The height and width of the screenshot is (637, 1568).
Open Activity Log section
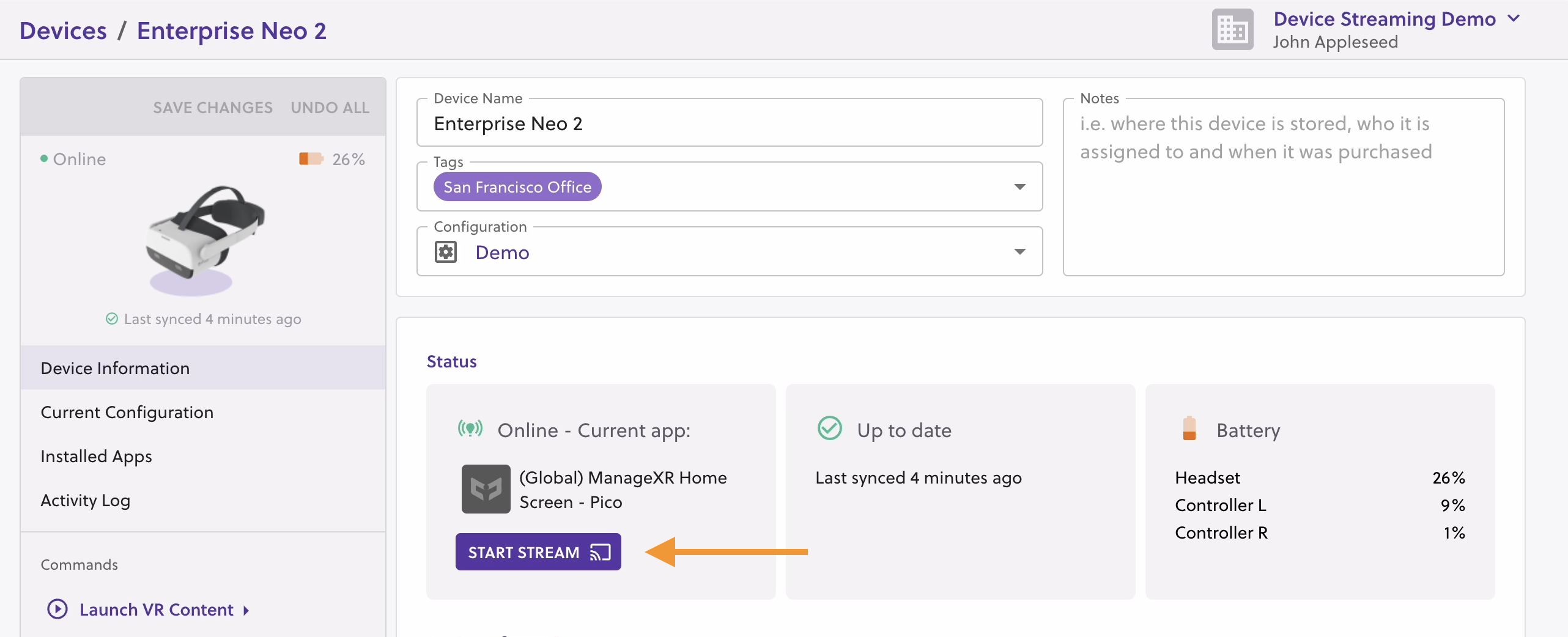coord(203,500)
